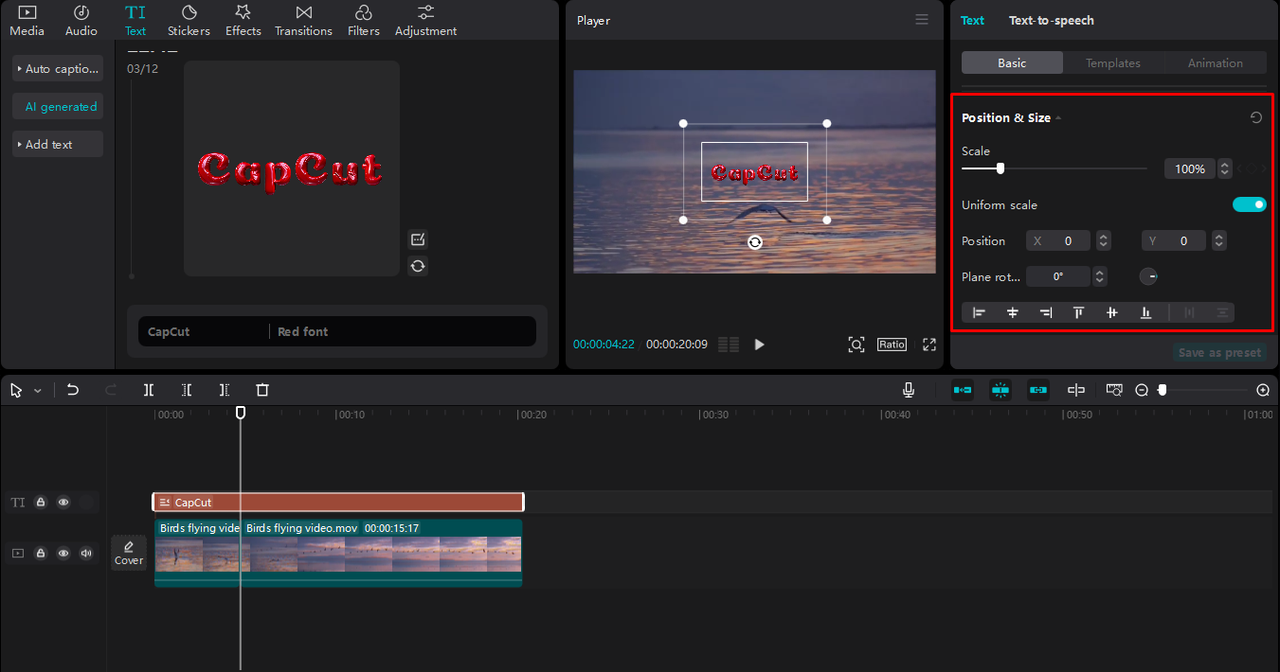Play the video in the Player

point(759,344)
